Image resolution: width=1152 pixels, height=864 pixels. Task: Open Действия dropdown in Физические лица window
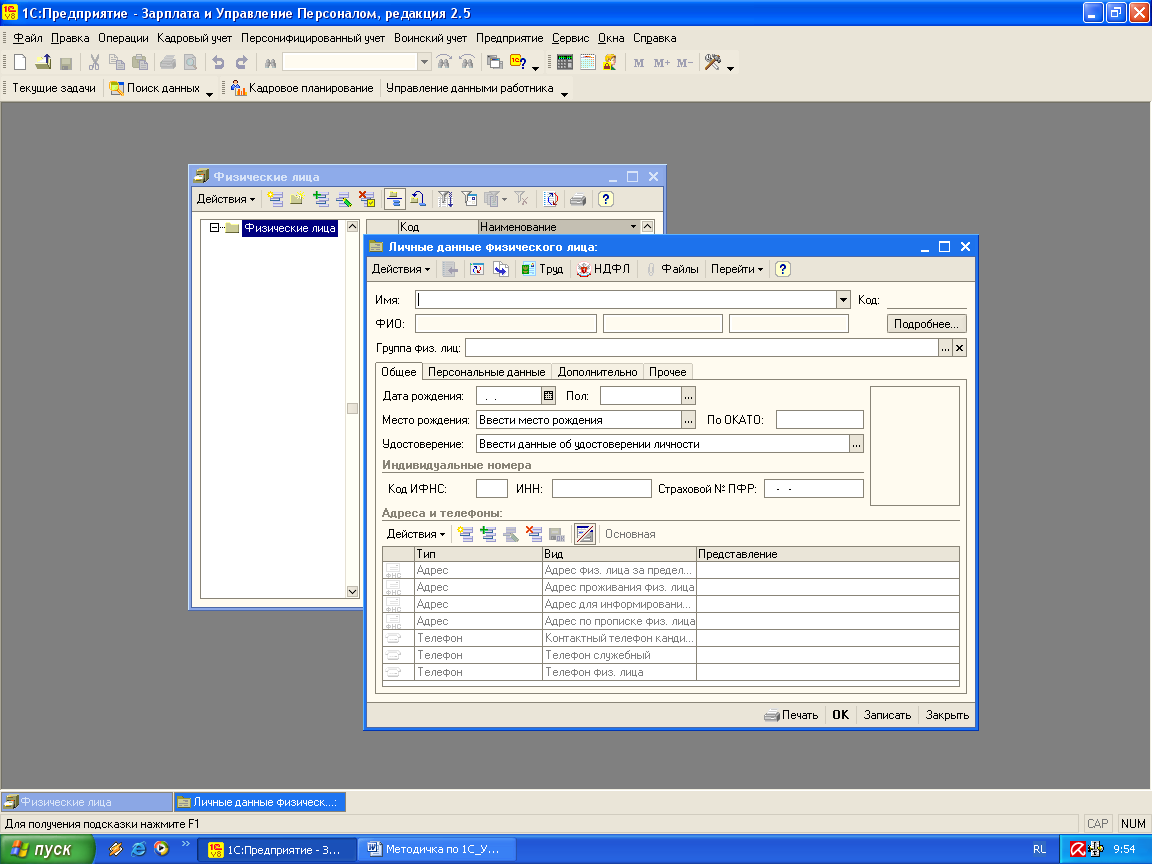[x=226, y=199]
